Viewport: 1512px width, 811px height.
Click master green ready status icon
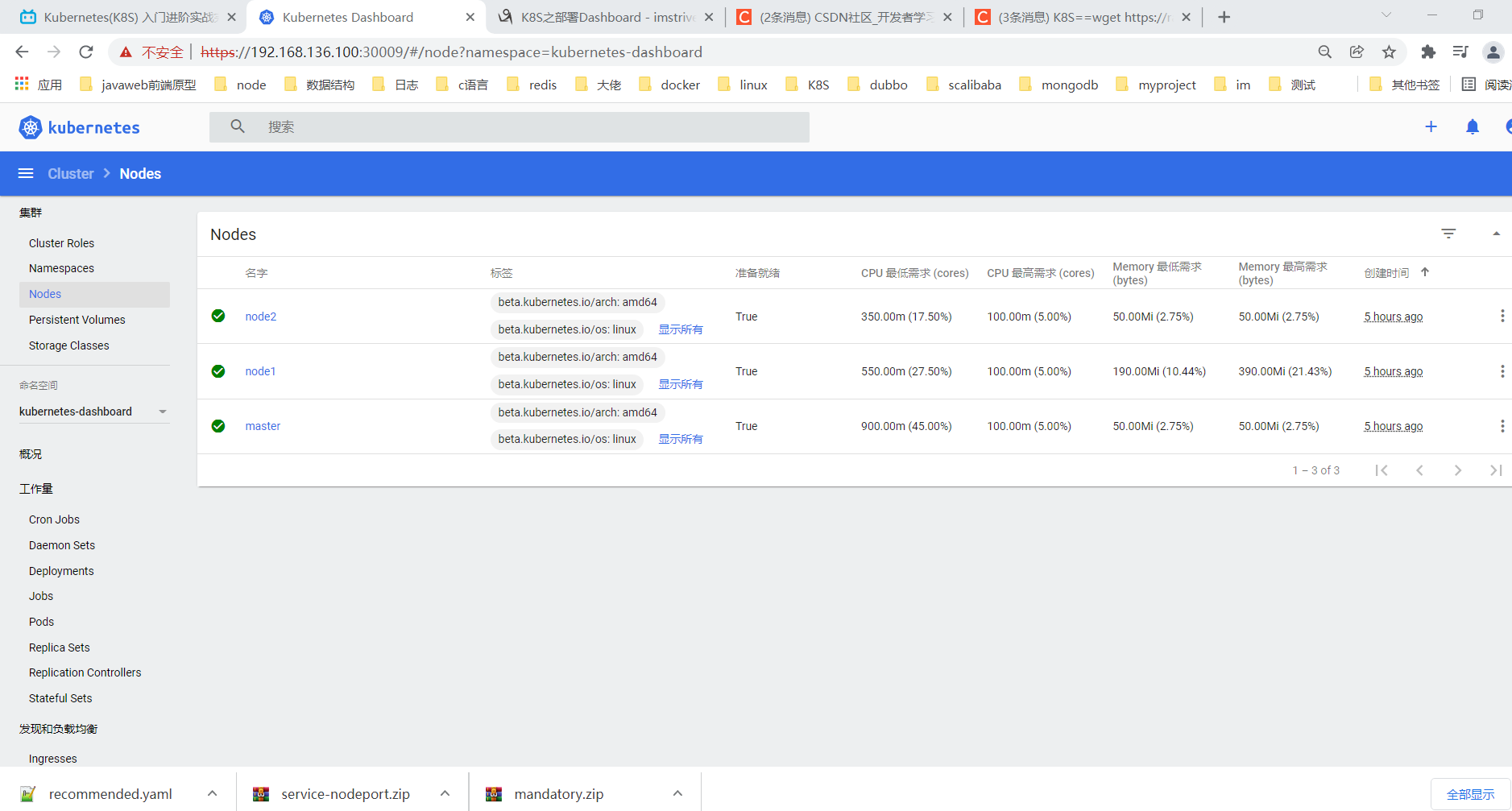[218, 426]
